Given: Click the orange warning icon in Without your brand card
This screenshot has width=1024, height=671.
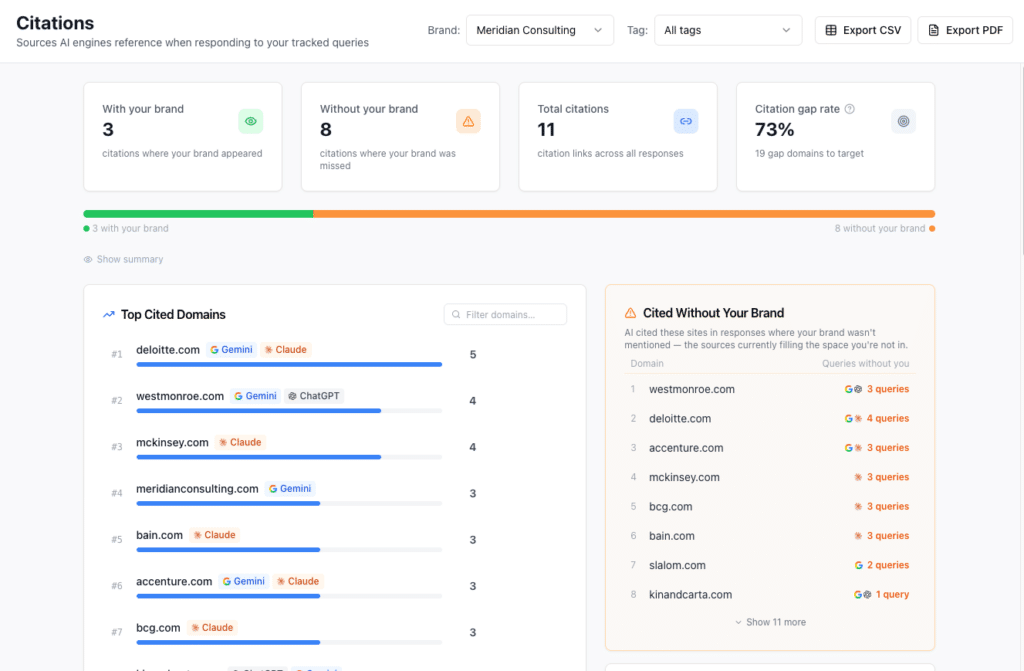Looking at the screenshot, I should pyautogui.click(x=468, y=122).
